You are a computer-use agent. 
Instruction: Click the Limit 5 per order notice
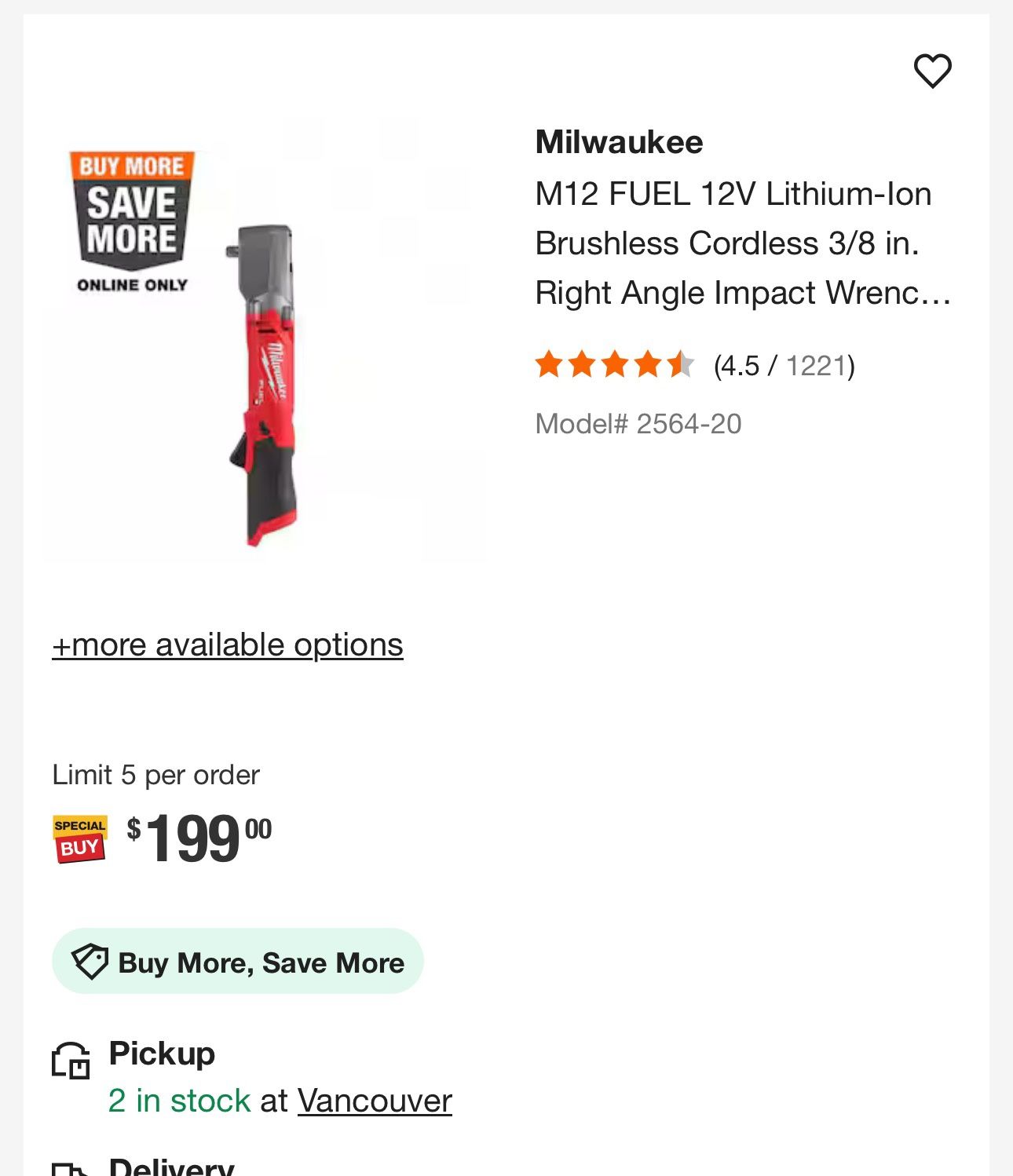pyautogui.click(x=155, y=775)
